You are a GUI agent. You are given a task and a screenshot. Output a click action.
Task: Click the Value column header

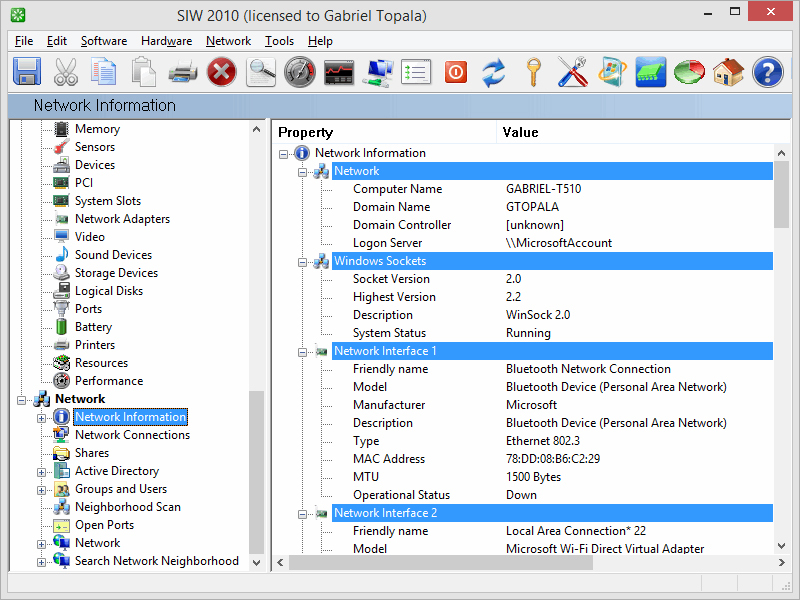tap(643, 133)
